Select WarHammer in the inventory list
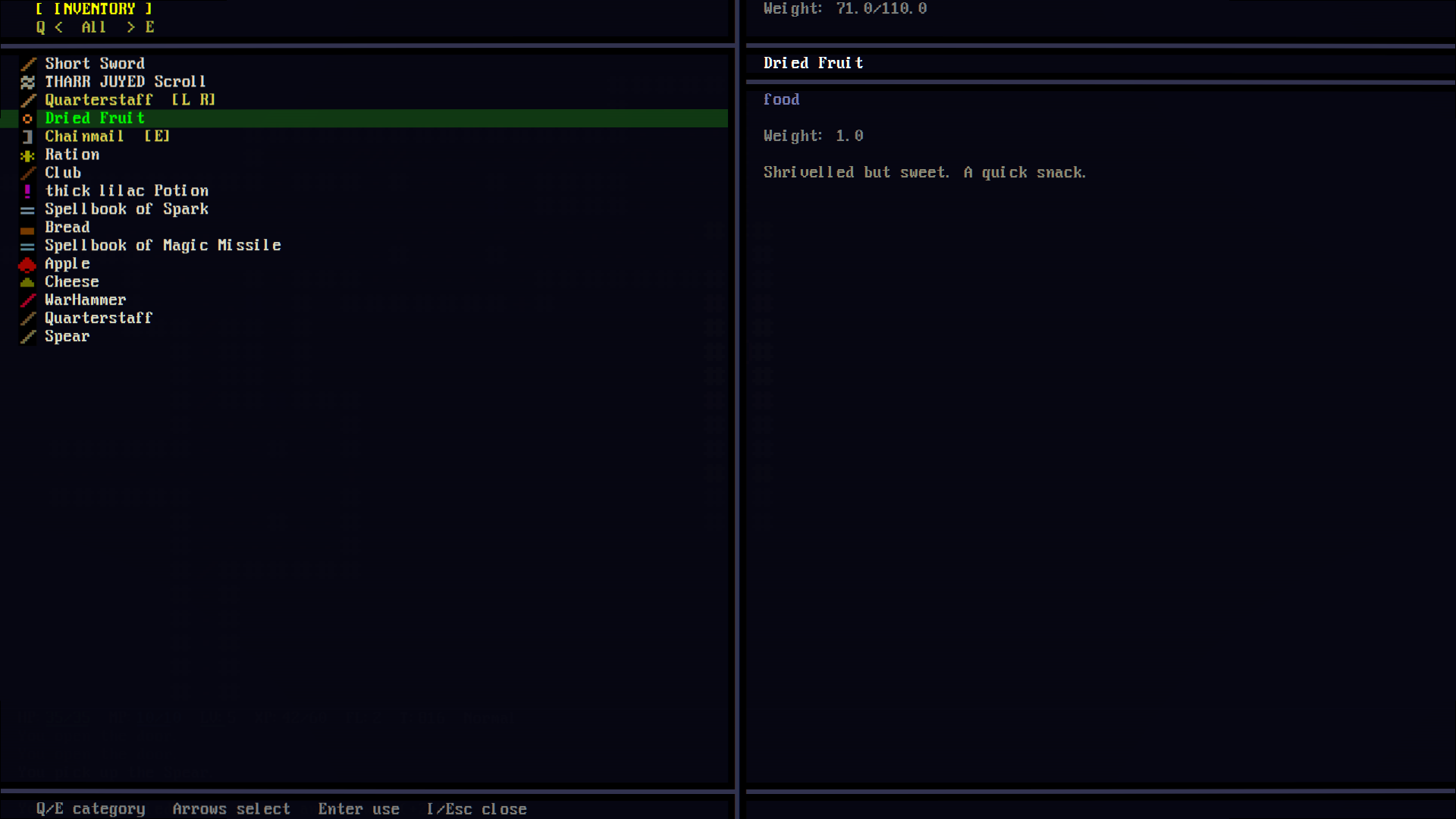Viewport: 1456px width, 819px height. [x=364, y=300]
